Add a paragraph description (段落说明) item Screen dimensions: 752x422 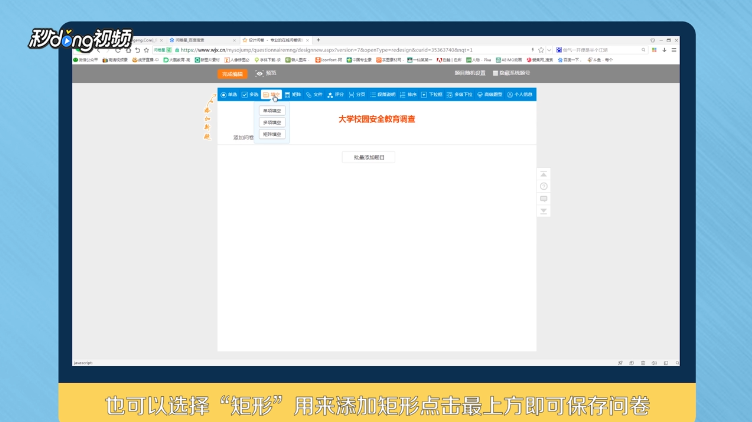click(383, 95)
